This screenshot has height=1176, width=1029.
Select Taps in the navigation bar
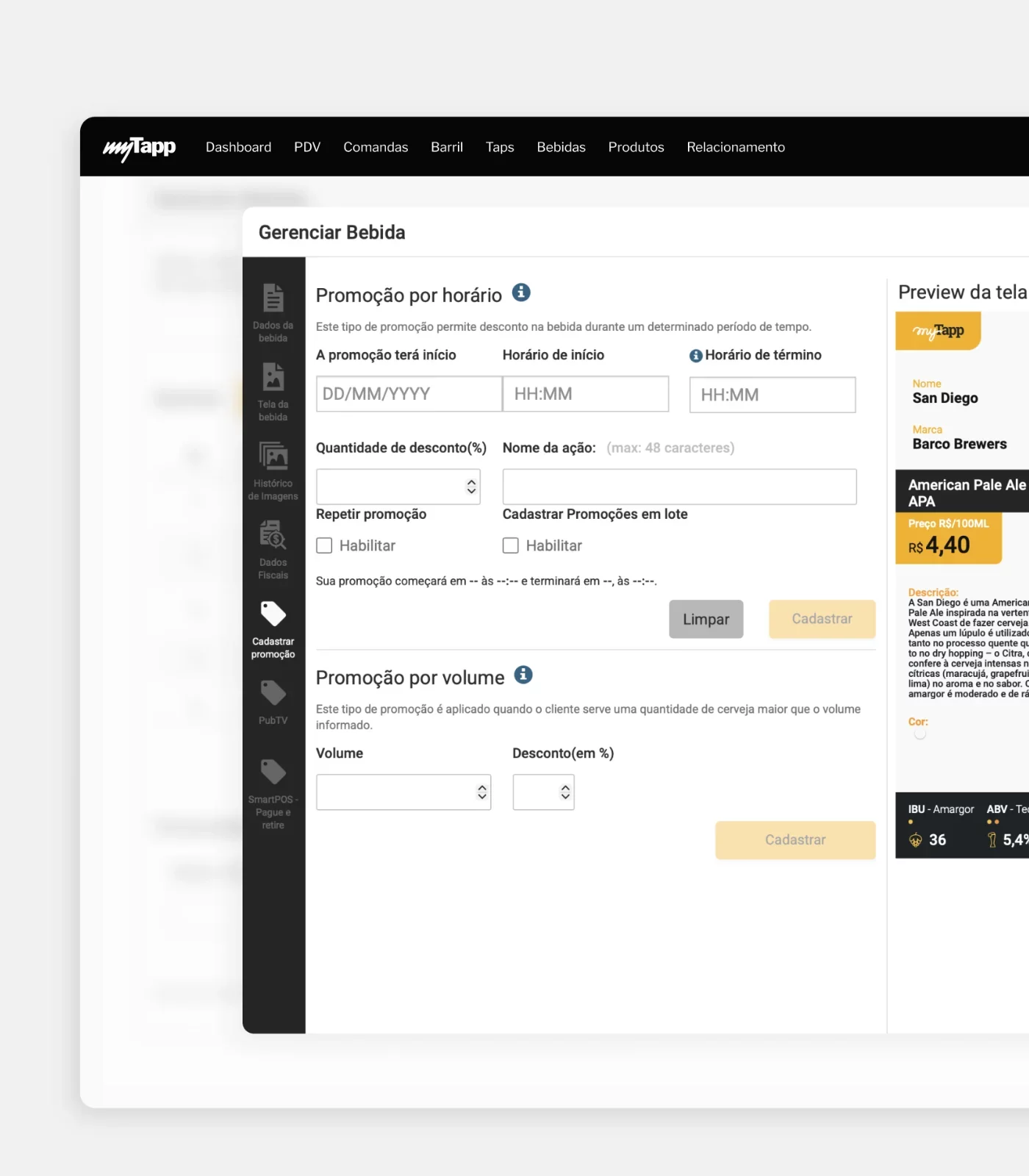tap(500, 147)
